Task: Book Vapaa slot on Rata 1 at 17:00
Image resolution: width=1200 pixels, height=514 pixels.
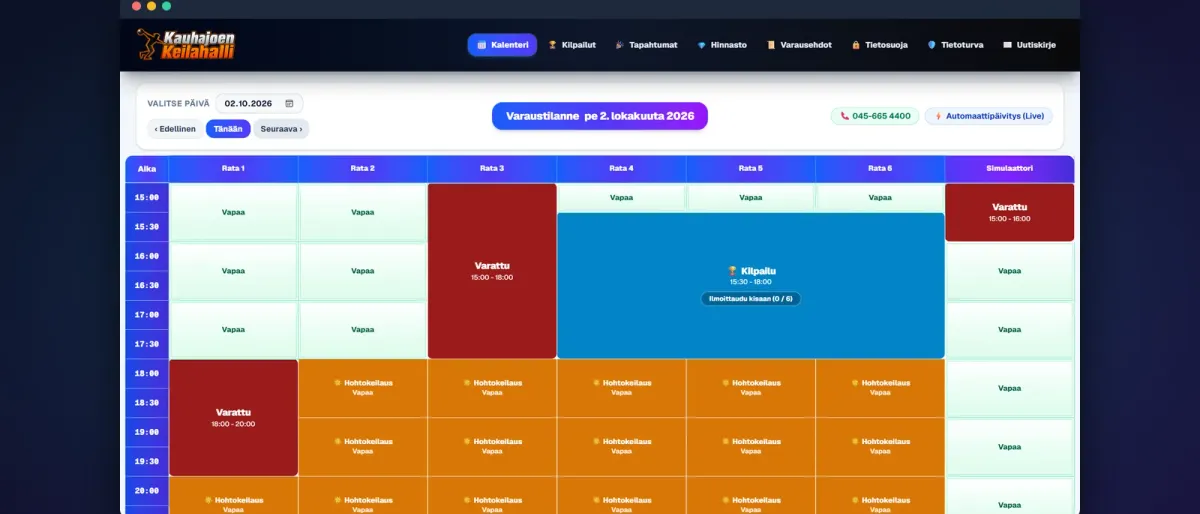Action: click(233, 329)
